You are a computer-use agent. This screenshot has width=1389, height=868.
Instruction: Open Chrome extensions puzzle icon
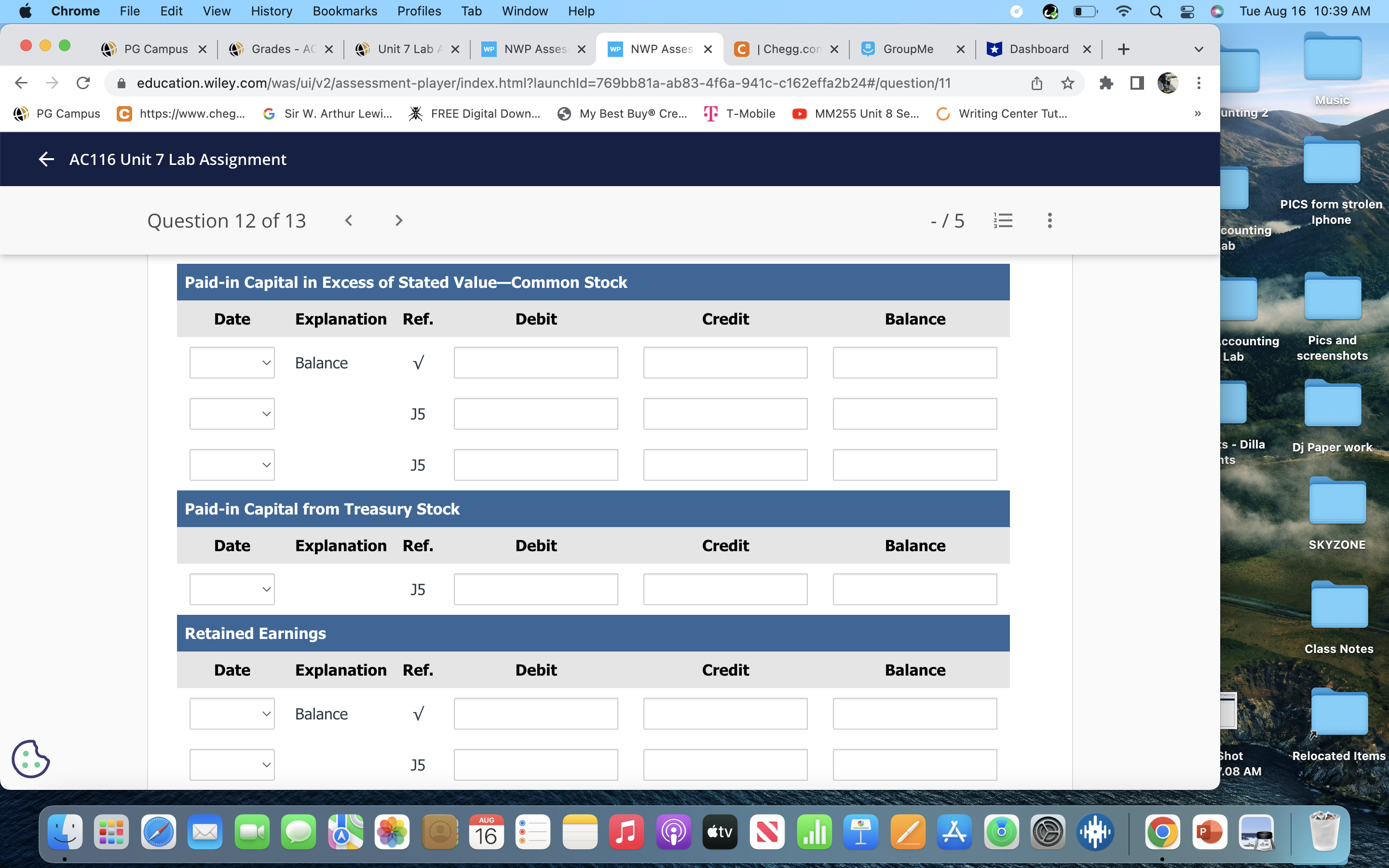1106,83
